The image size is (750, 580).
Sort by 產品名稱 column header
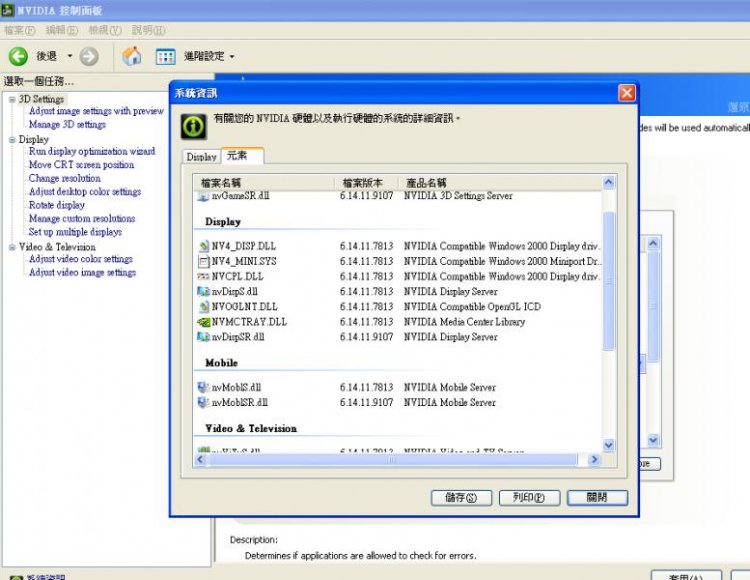tap(500, 183)
